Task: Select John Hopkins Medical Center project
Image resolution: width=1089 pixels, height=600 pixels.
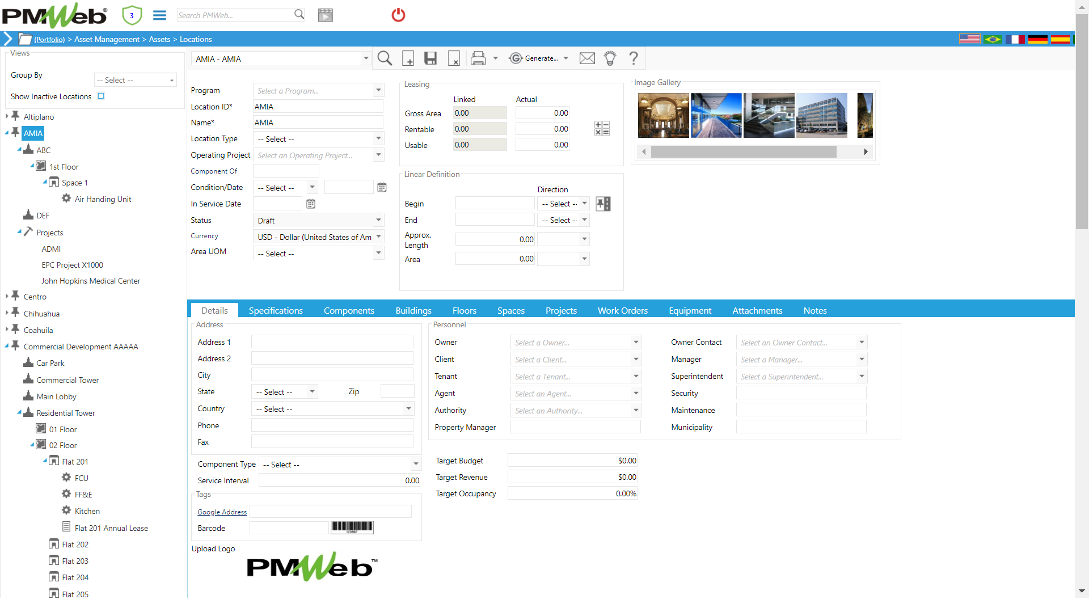Action: point(90,281)
